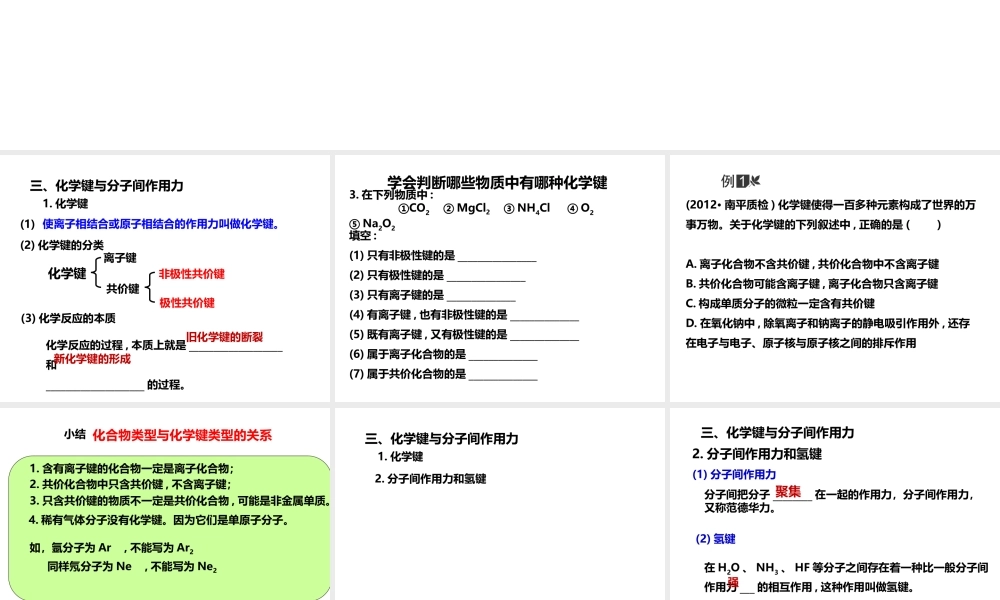
Task: Click the red 非极性共价键 label
Action: [191, 274]
